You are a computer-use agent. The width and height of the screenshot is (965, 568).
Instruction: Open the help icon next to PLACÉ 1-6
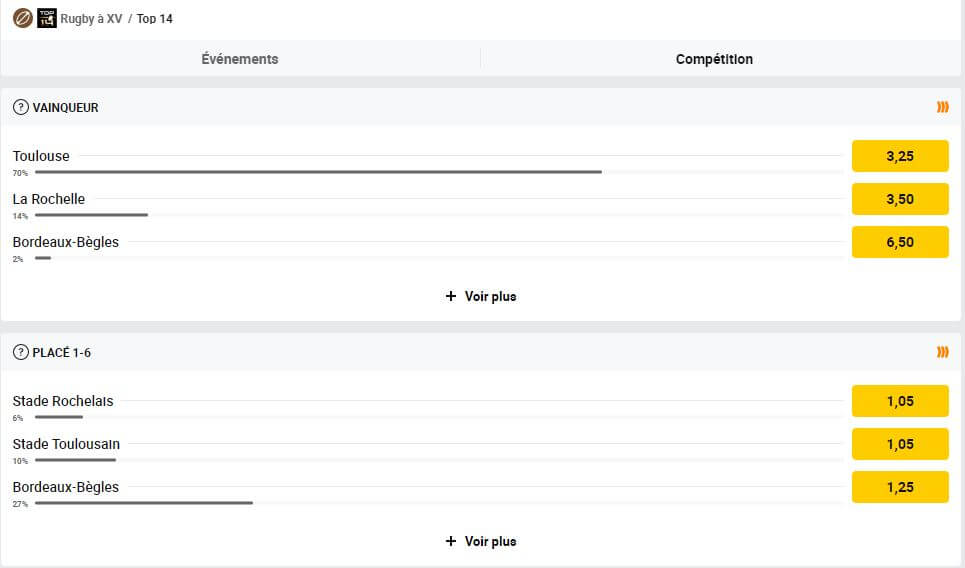(x=21, y=352)
